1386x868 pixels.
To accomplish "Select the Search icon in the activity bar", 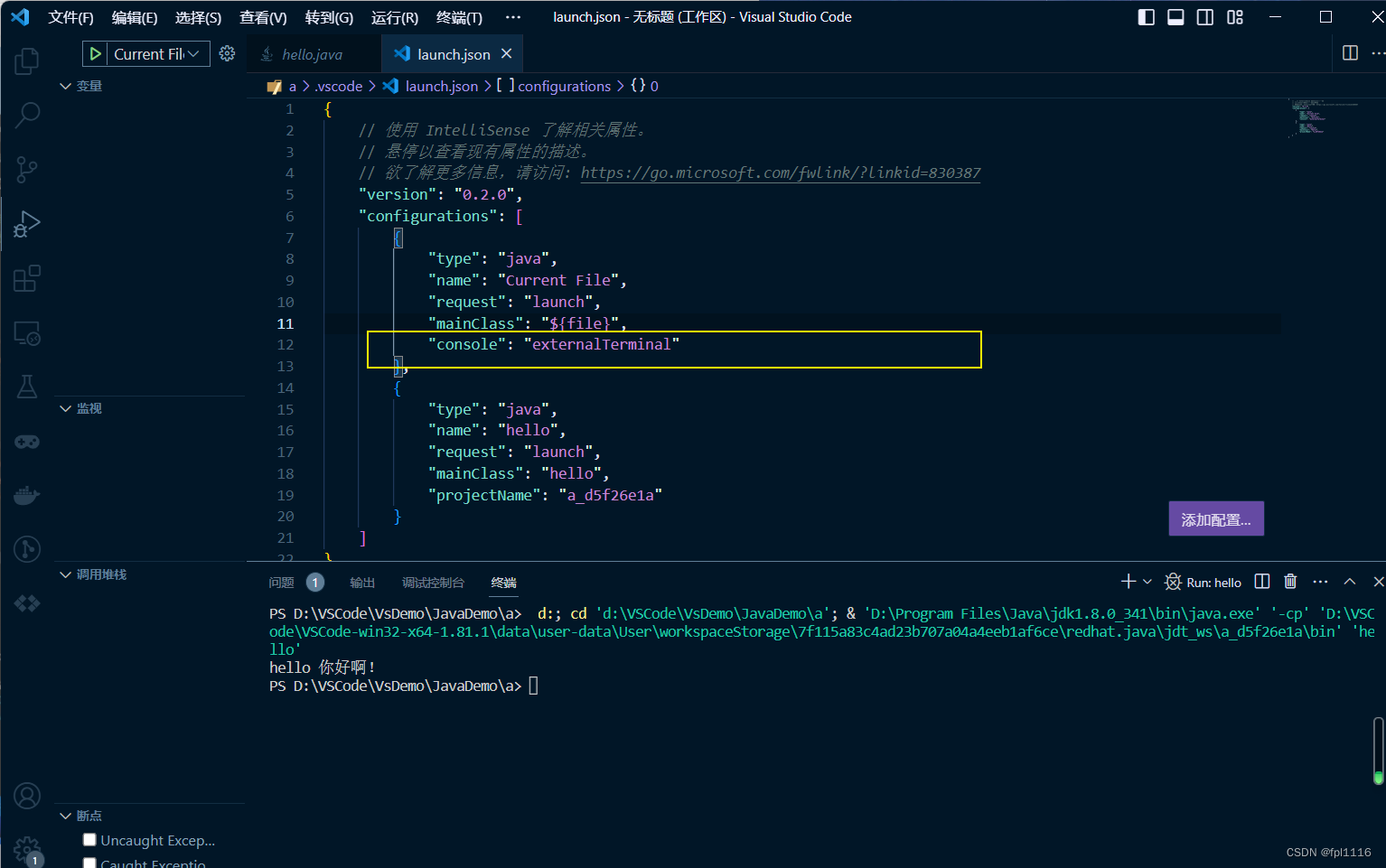I will click(26, 115).
